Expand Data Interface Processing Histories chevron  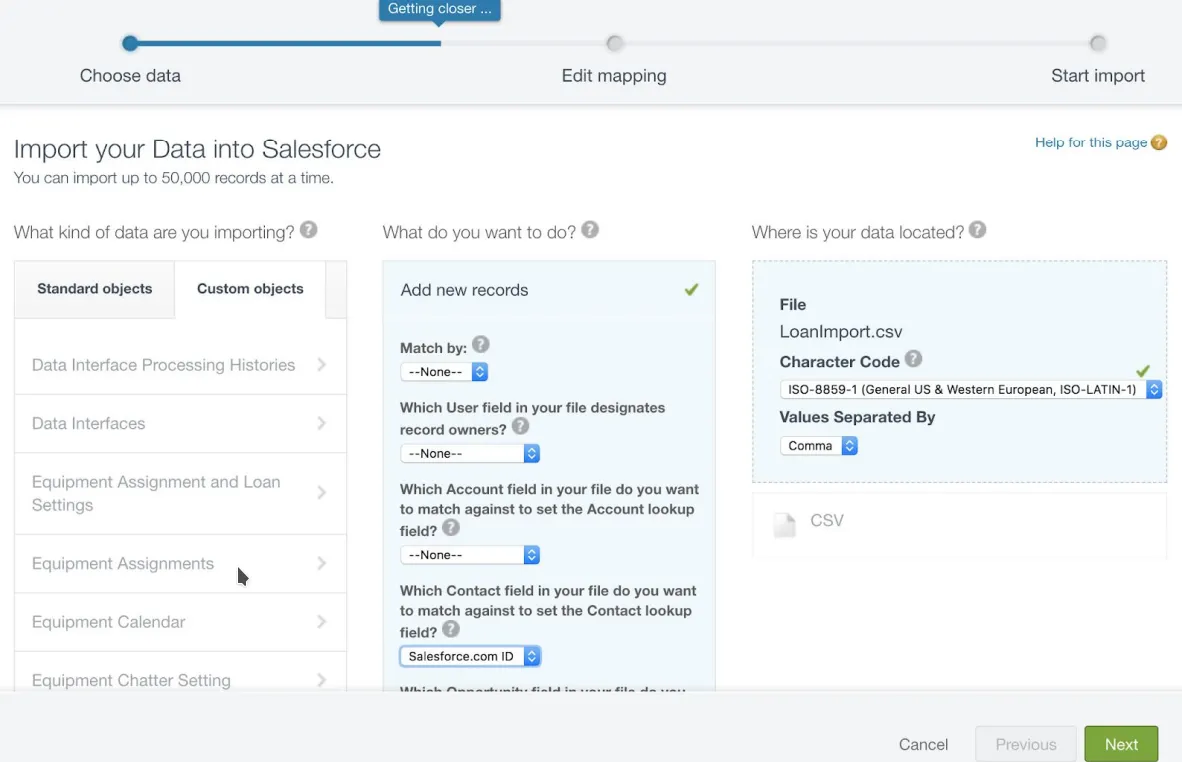point(322,365)
